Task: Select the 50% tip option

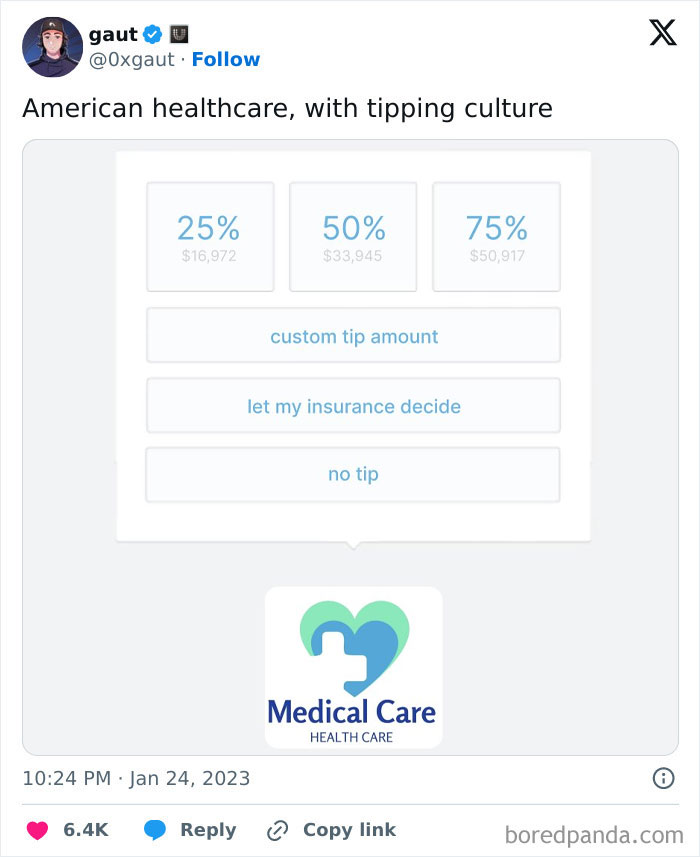Action: [x=353, y=236]
